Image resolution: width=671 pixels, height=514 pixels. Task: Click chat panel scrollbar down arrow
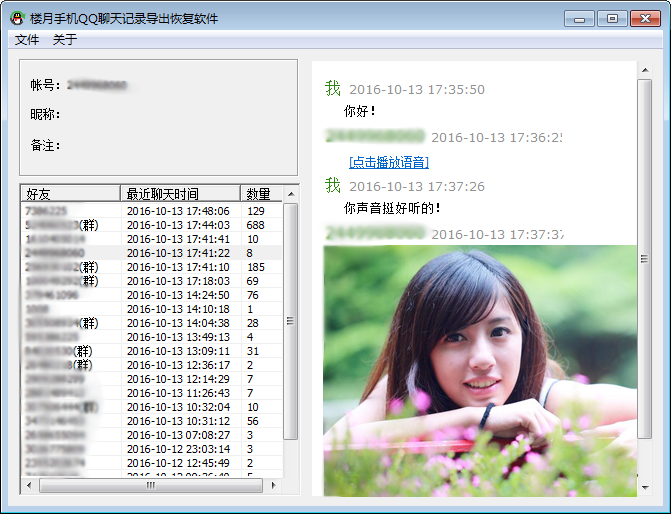tap(645, 489)
